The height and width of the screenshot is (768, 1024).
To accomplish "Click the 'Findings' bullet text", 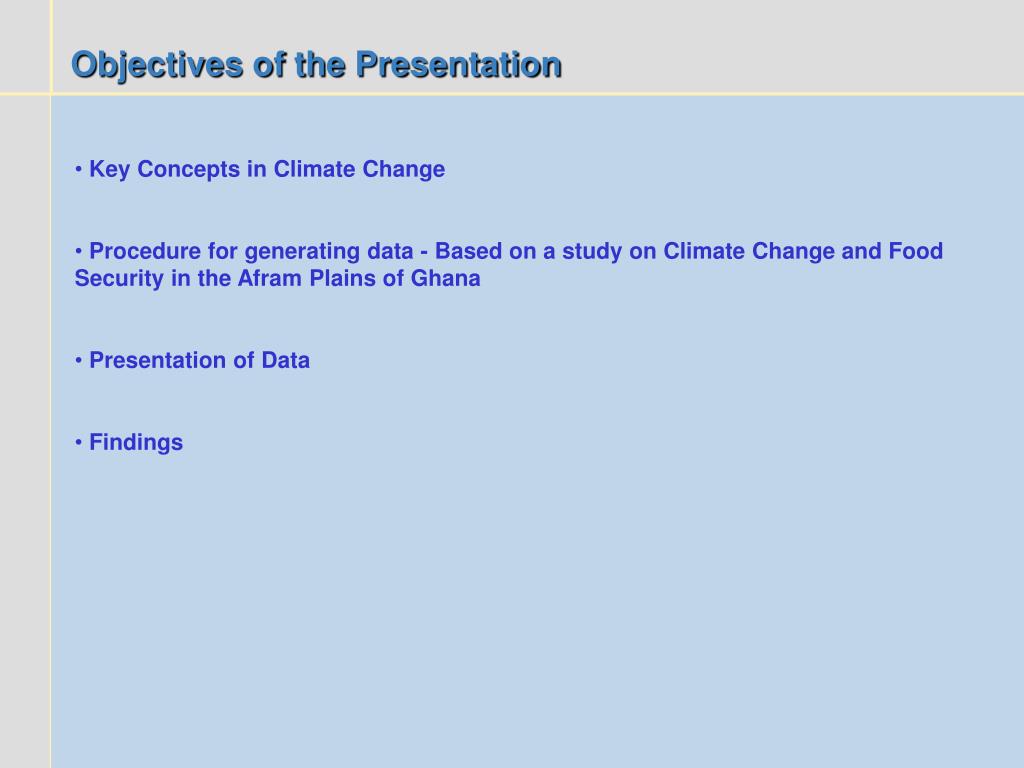I will 136,443.
